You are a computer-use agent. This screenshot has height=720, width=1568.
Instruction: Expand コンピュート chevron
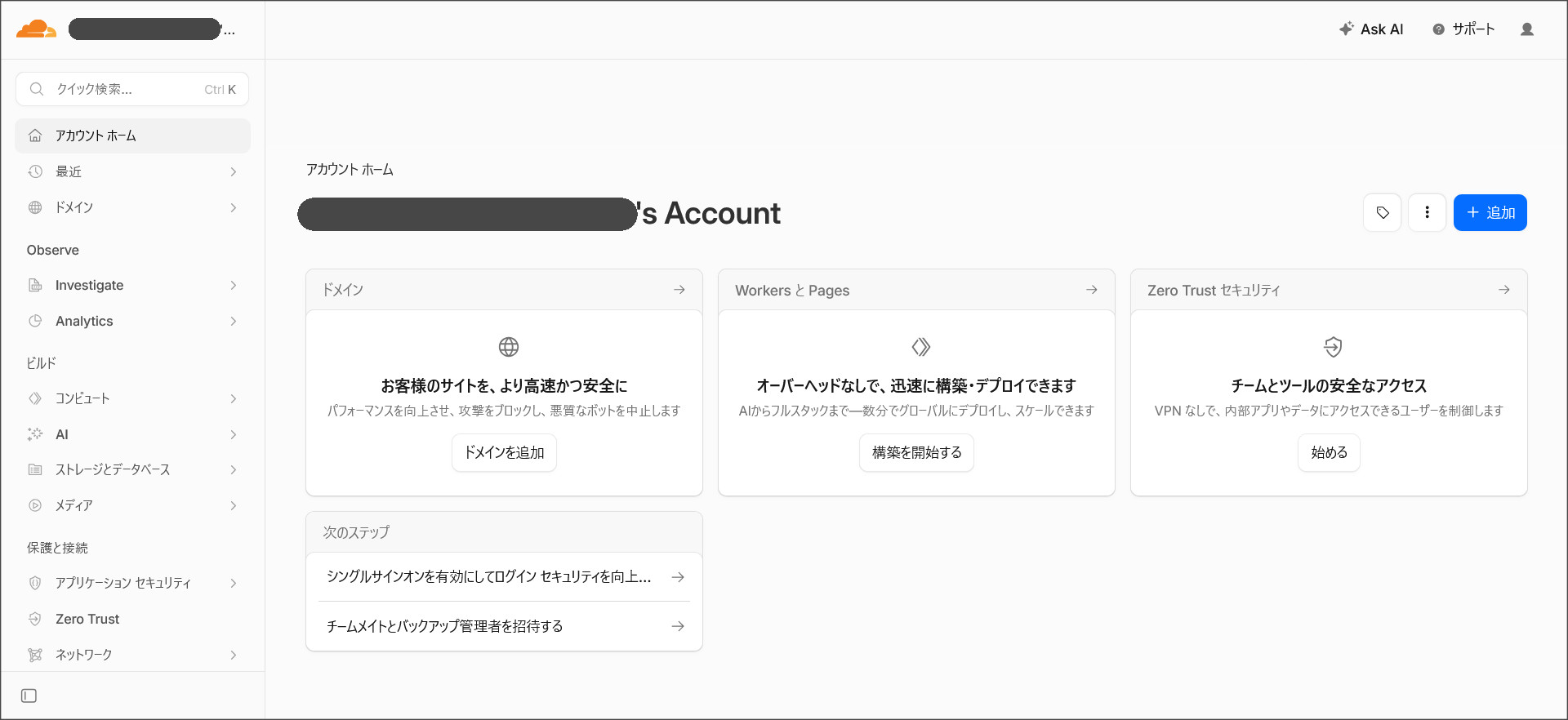(x=234, y=398)
